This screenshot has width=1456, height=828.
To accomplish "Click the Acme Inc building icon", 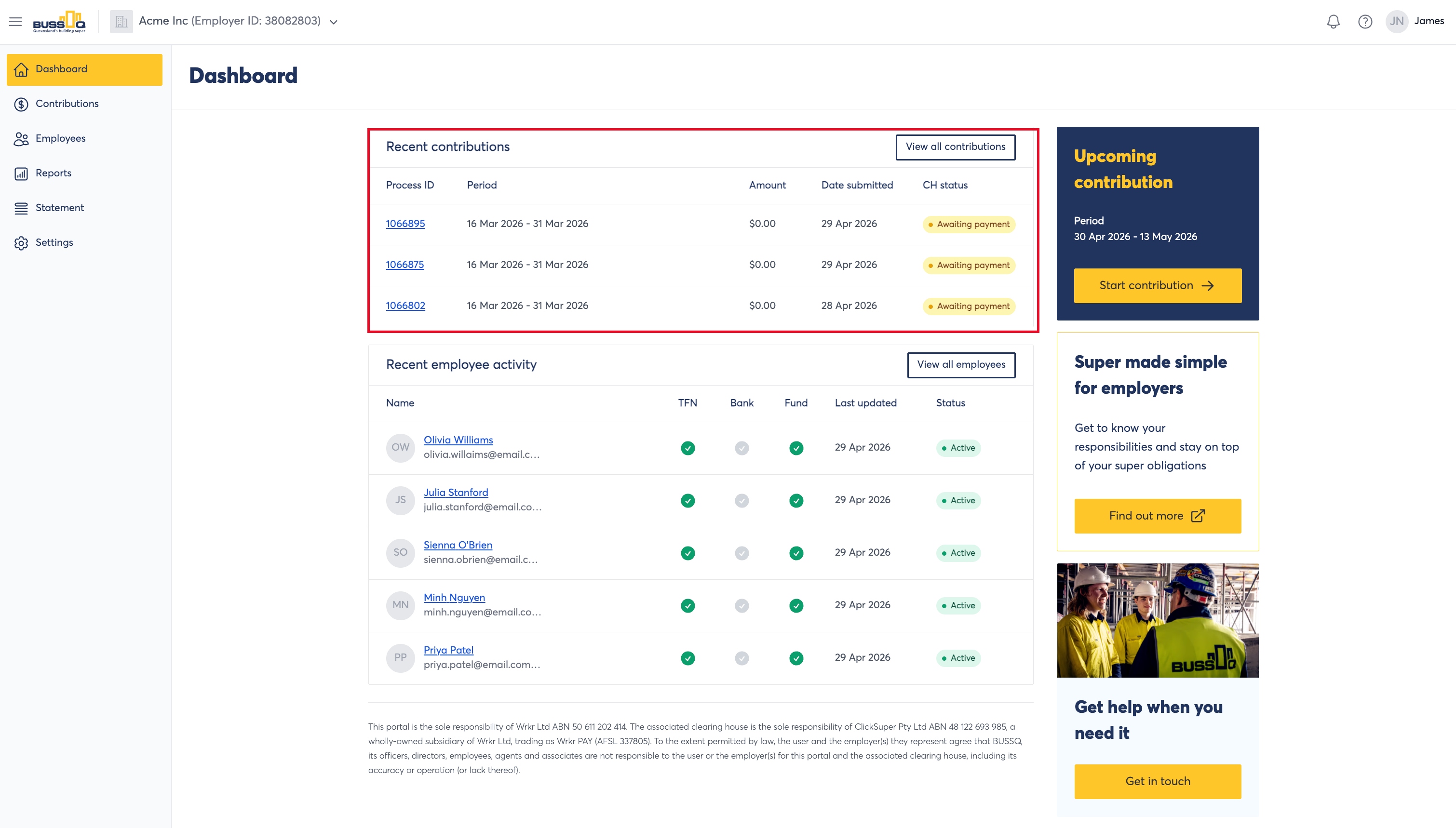I will click(121, 22).
